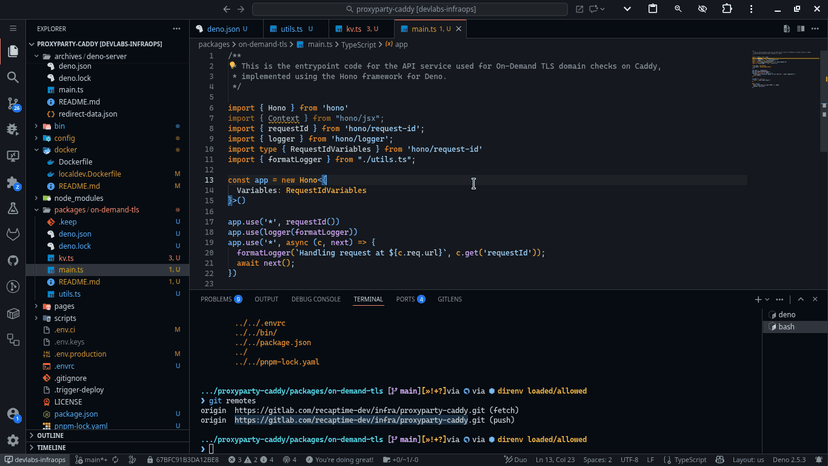Switch to the PROBLEMS panel tab
The height and width of the screenshot is (466, 828).
[216, 299]
